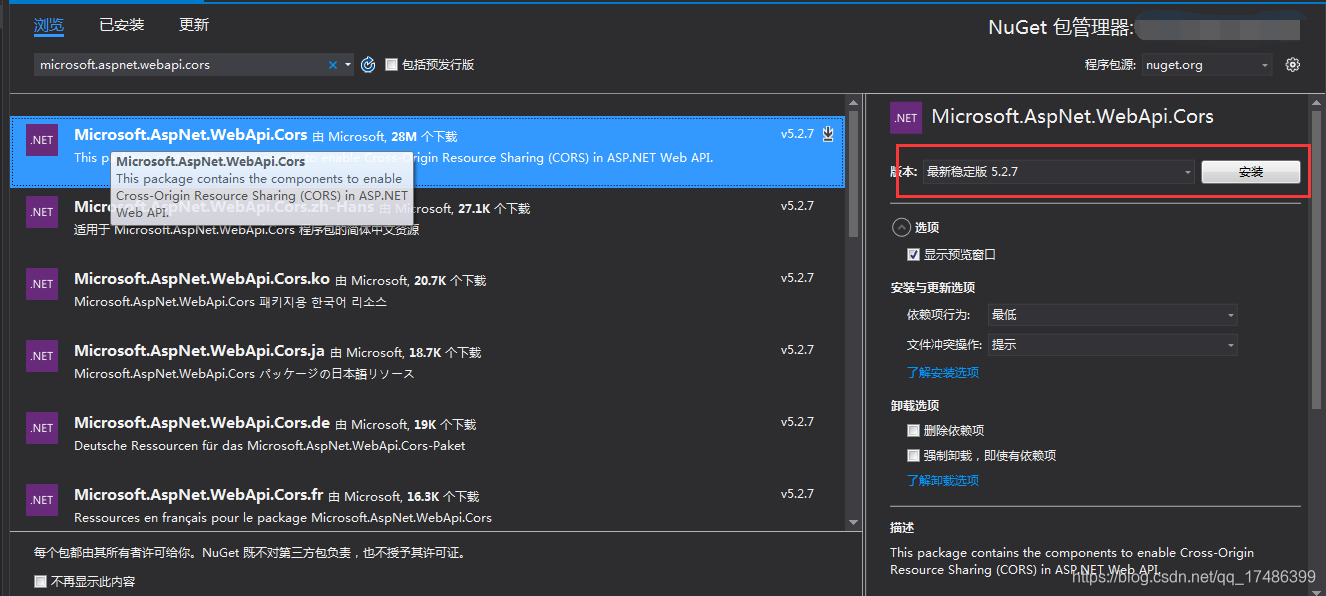
Task: Open the 程序包源 nuget.org dropdown
Action: 1206,65
